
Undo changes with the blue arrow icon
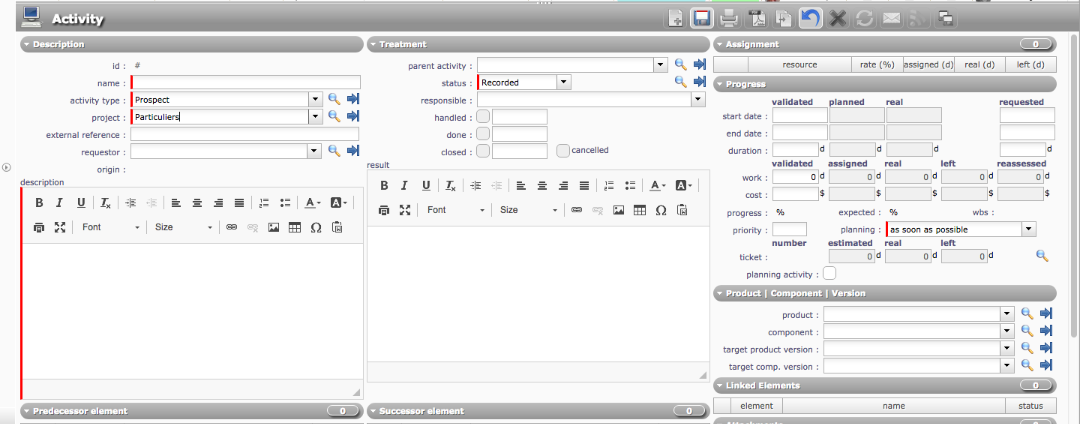click(x=810, y=18)
